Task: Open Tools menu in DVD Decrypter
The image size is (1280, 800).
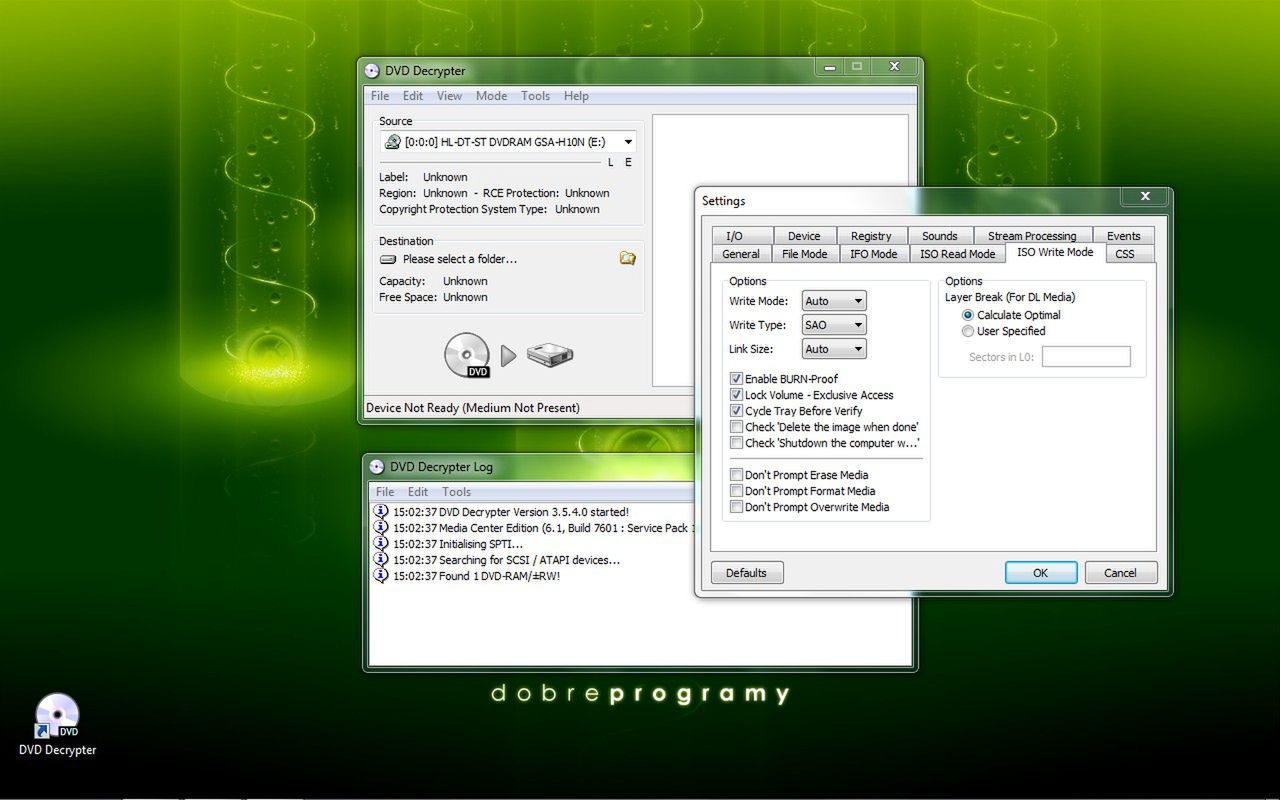Action: [x=535, y=96]
